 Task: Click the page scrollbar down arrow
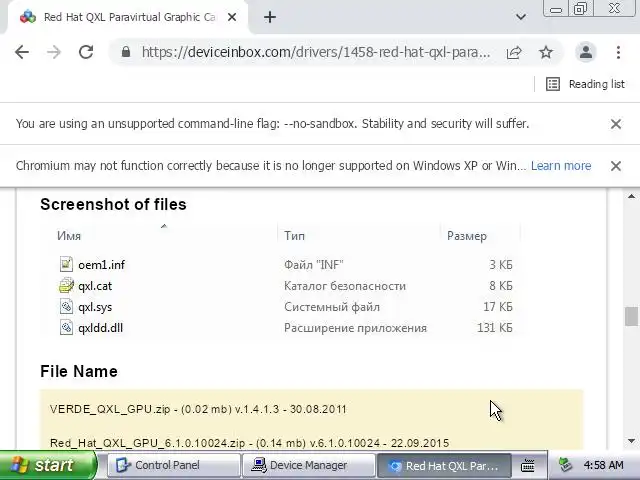[631, 441]
